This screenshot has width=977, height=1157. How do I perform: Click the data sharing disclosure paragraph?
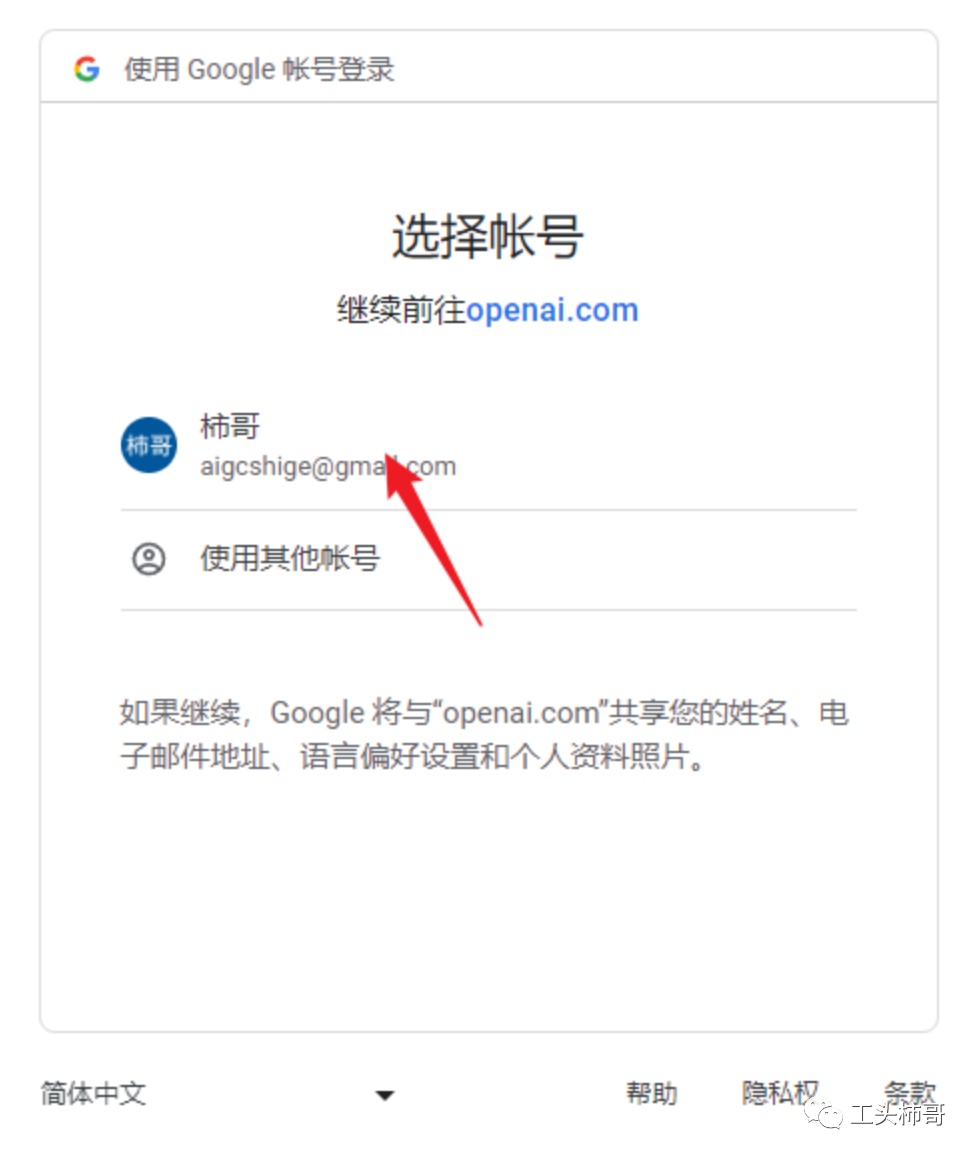pos(485,734)
